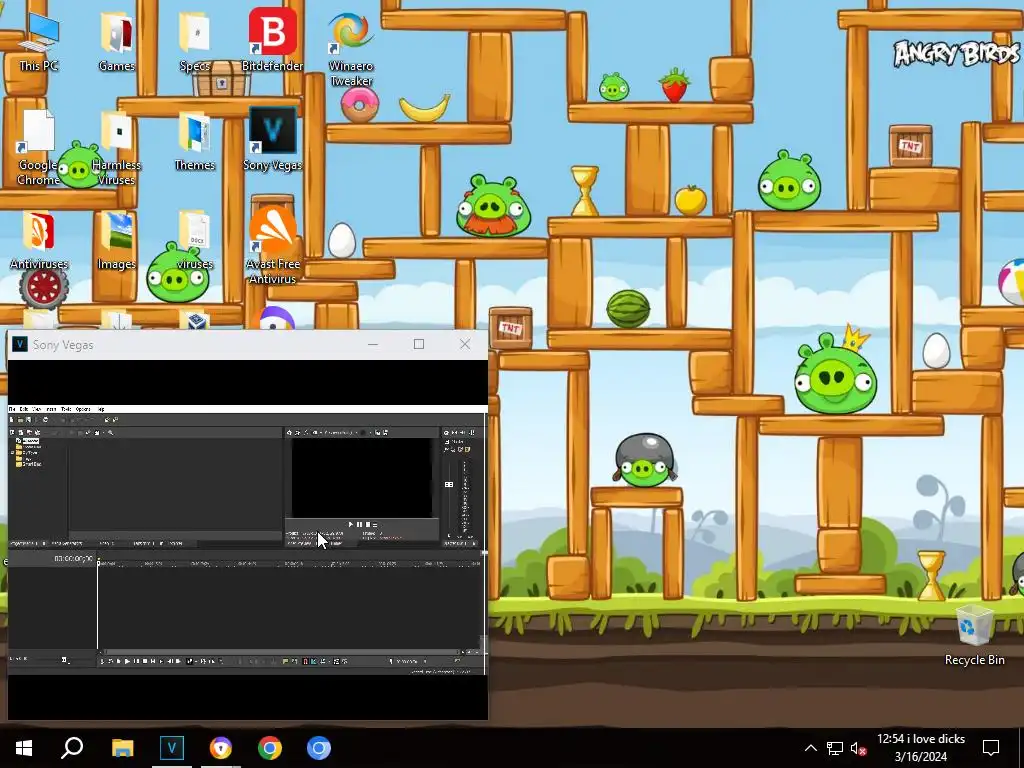Open the Harmless Viruses folder
This screenshot has height=768, width=1024.
pos(116,148)
